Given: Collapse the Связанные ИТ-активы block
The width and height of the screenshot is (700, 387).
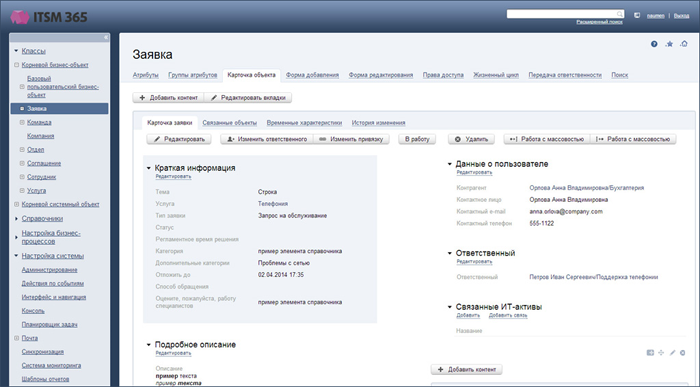Looking at the screenshot, I should pyautogui.click(x=450, y=307).
